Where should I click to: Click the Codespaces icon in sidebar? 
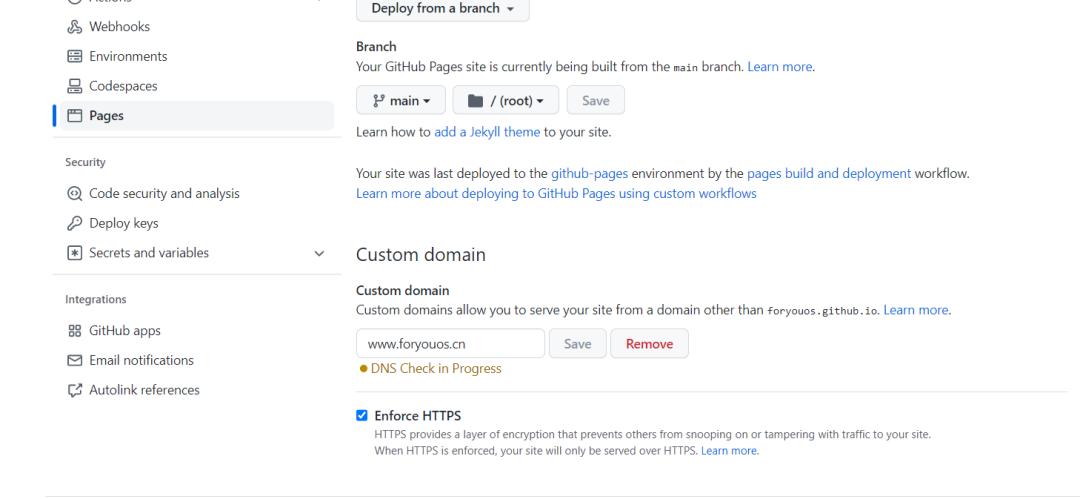tap(74, 86)
